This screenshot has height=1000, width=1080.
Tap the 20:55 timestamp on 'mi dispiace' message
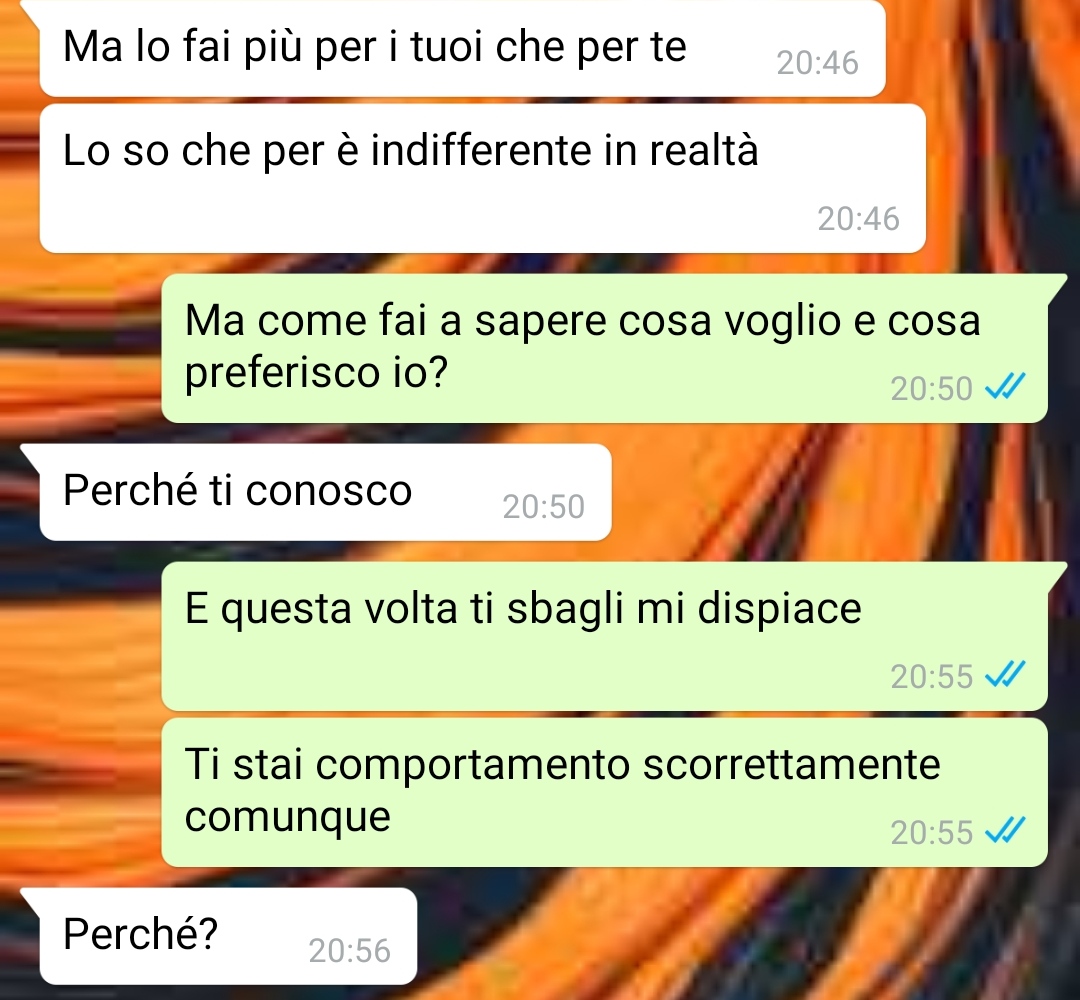(x=931, y=676)
